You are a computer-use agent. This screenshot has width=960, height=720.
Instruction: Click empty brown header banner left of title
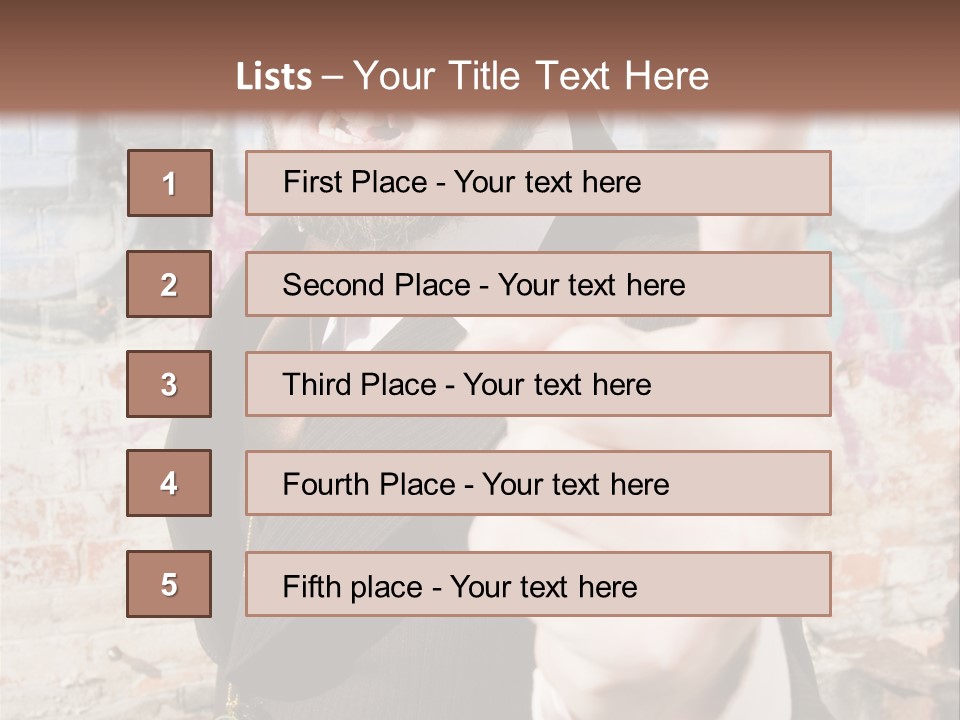click(100, 60)
